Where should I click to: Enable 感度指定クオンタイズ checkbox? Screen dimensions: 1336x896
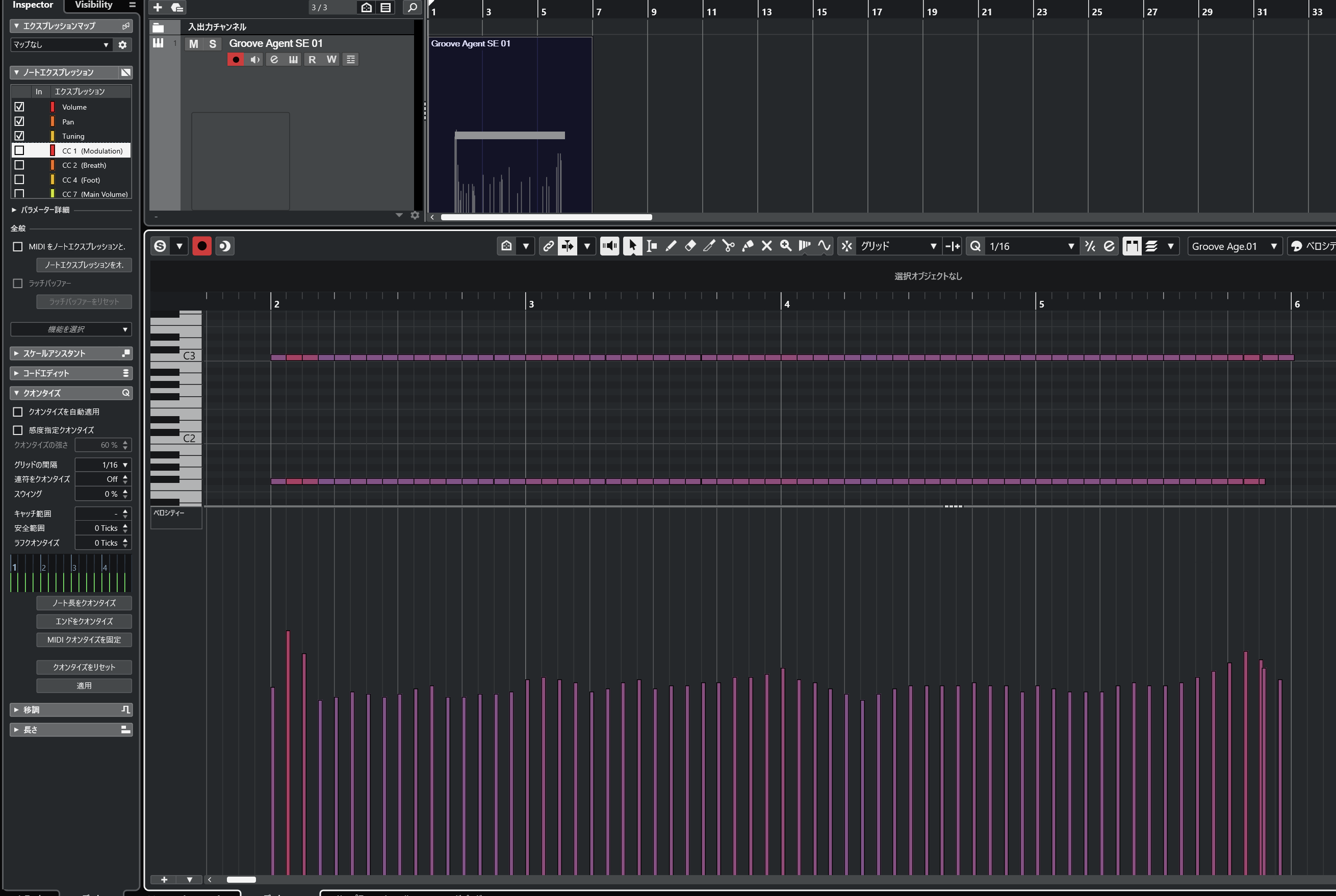pyautogui.click(x=18, y=430)
